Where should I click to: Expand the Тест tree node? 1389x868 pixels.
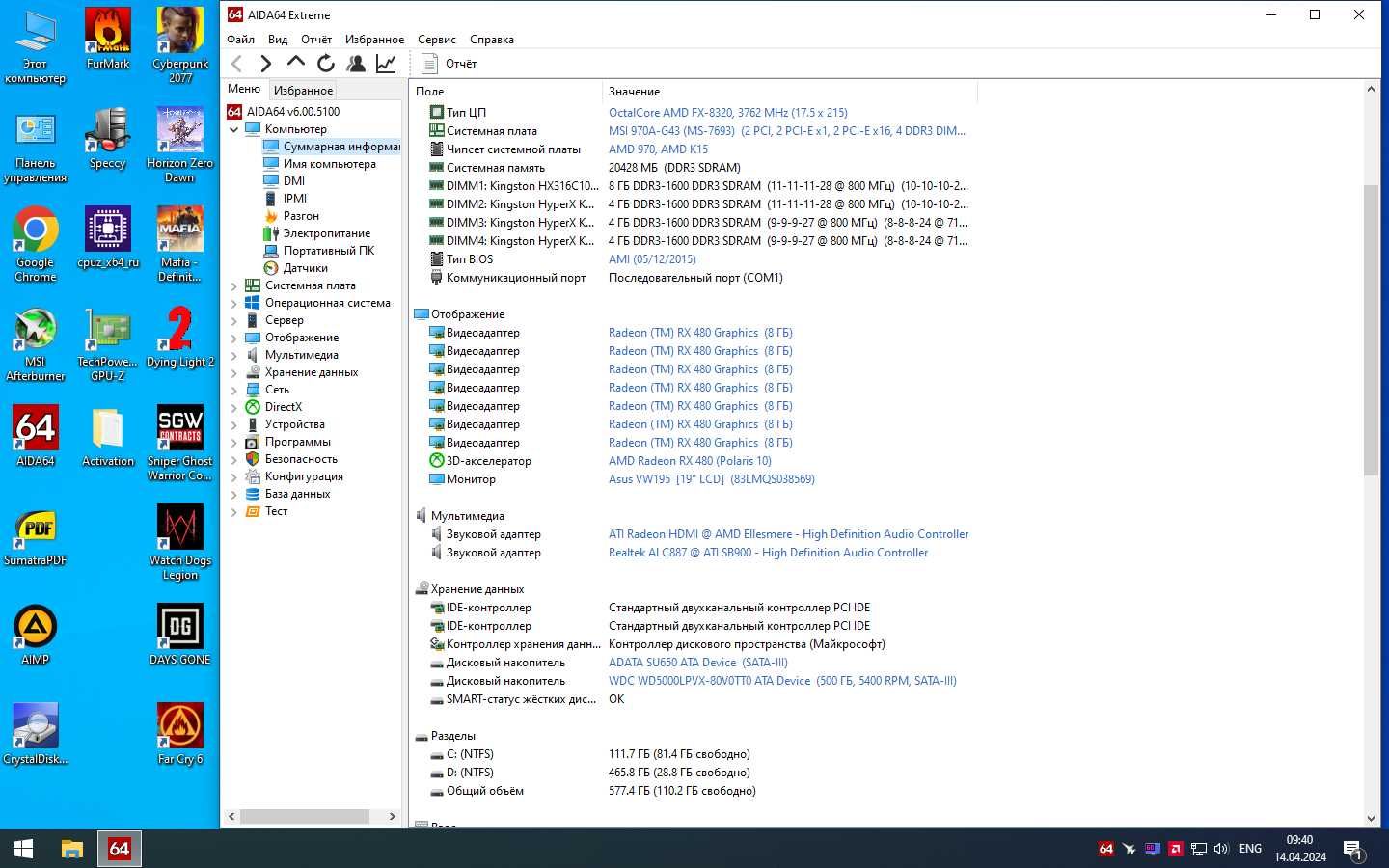point(233,511)
